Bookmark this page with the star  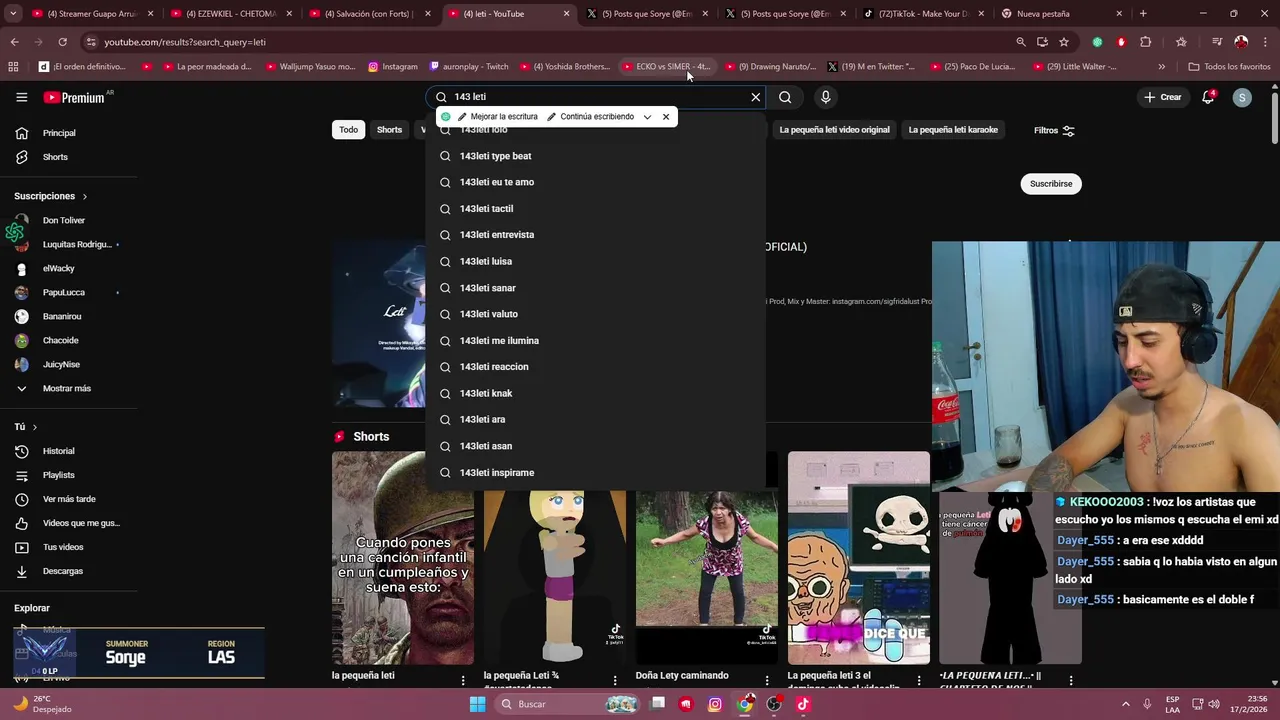pos(1064,42)
